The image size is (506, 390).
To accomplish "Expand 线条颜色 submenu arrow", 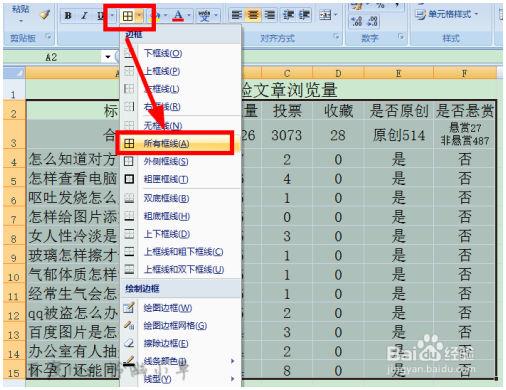I will pyautogui.click(x=233, y=361).
